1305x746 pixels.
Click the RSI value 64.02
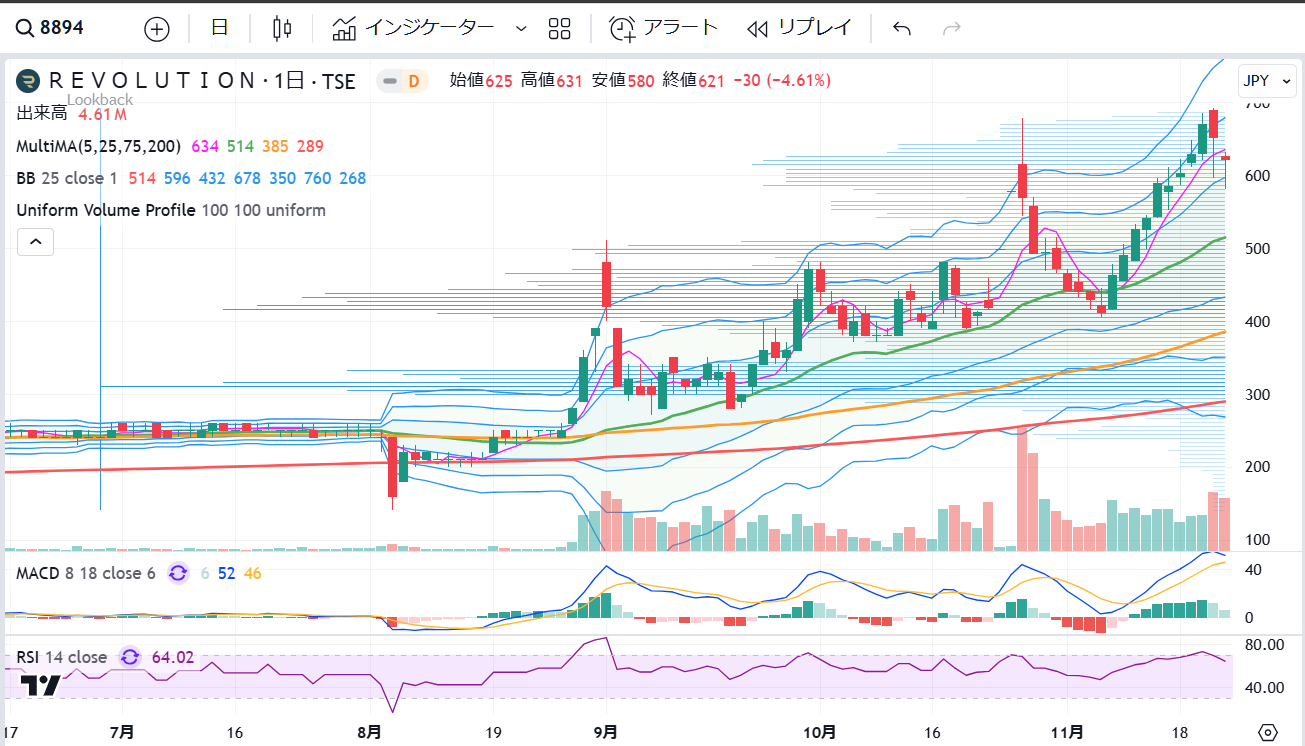(x=173, y=657)
